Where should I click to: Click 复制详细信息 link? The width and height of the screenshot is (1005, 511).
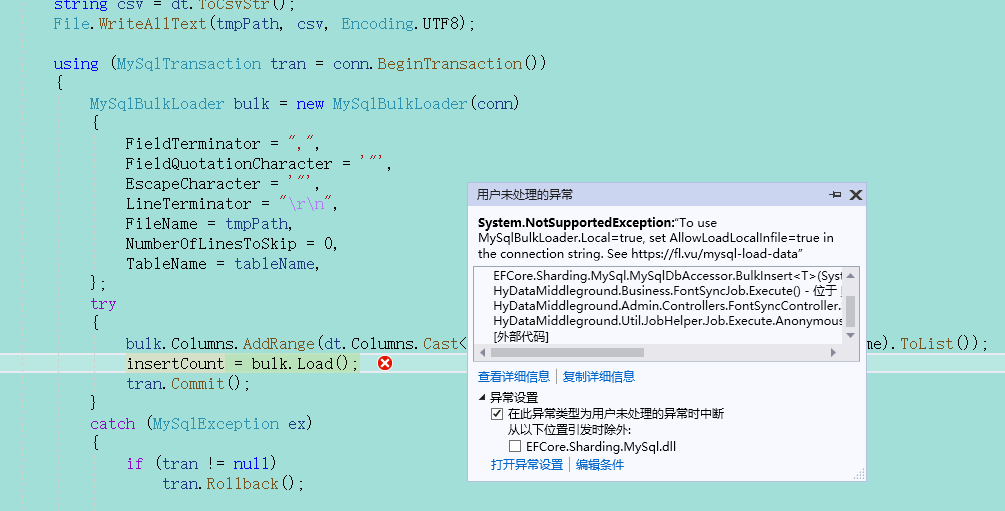pyautogui.click(x=598, y=377)
